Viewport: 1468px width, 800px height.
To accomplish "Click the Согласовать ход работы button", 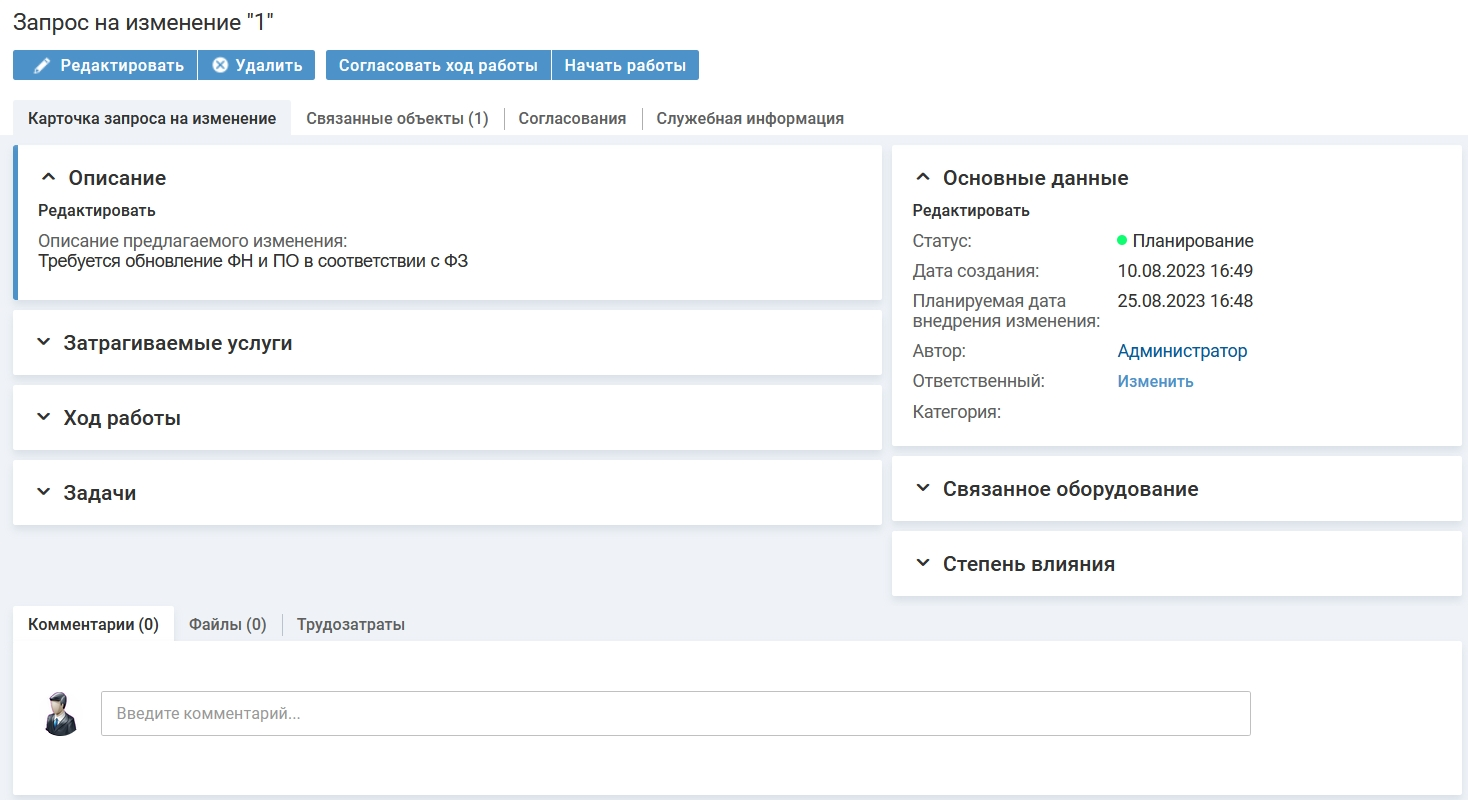I will pos(438,65).
